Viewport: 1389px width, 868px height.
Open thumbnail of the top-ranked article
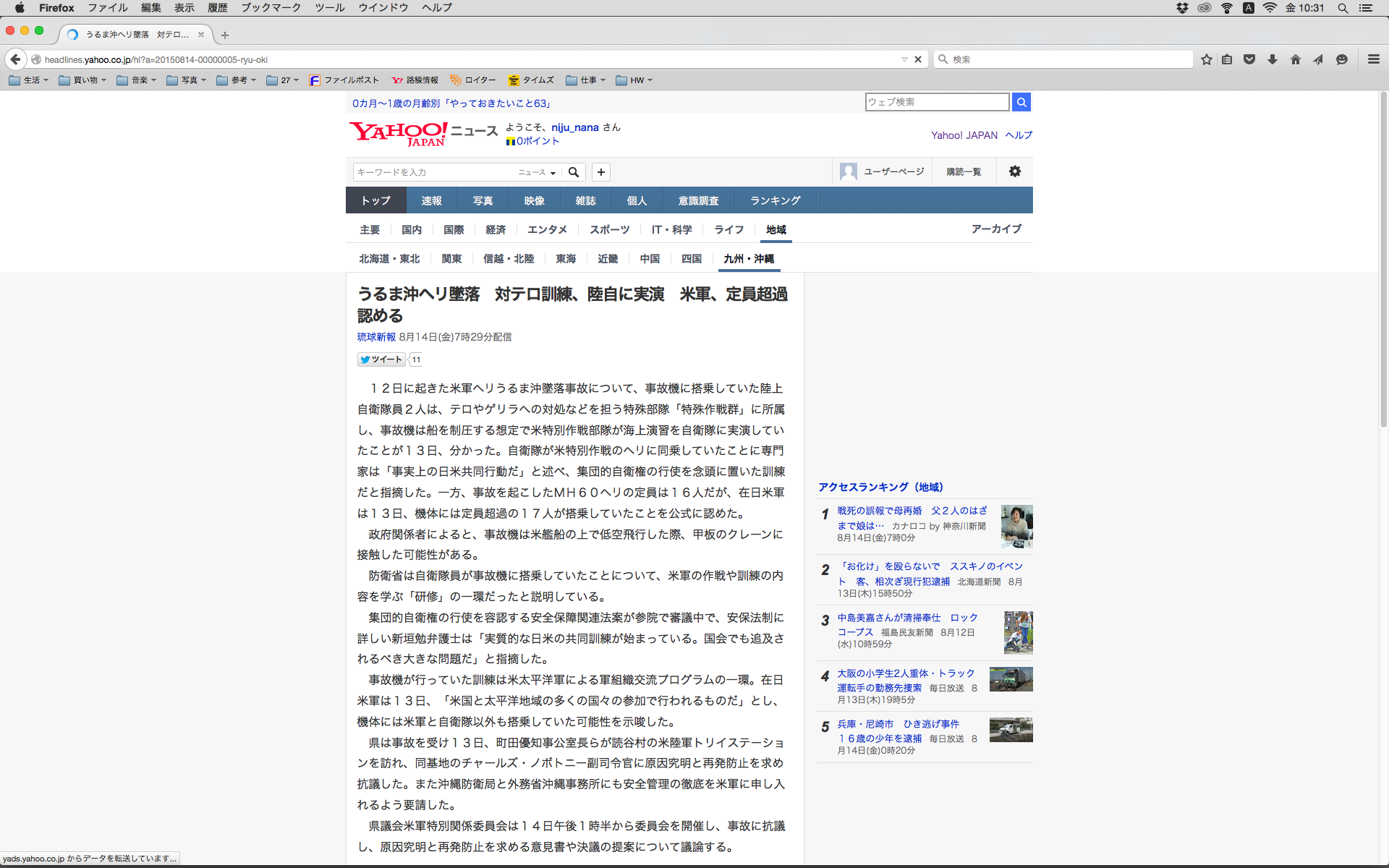pyautogui.click(x=1016, y=526)
